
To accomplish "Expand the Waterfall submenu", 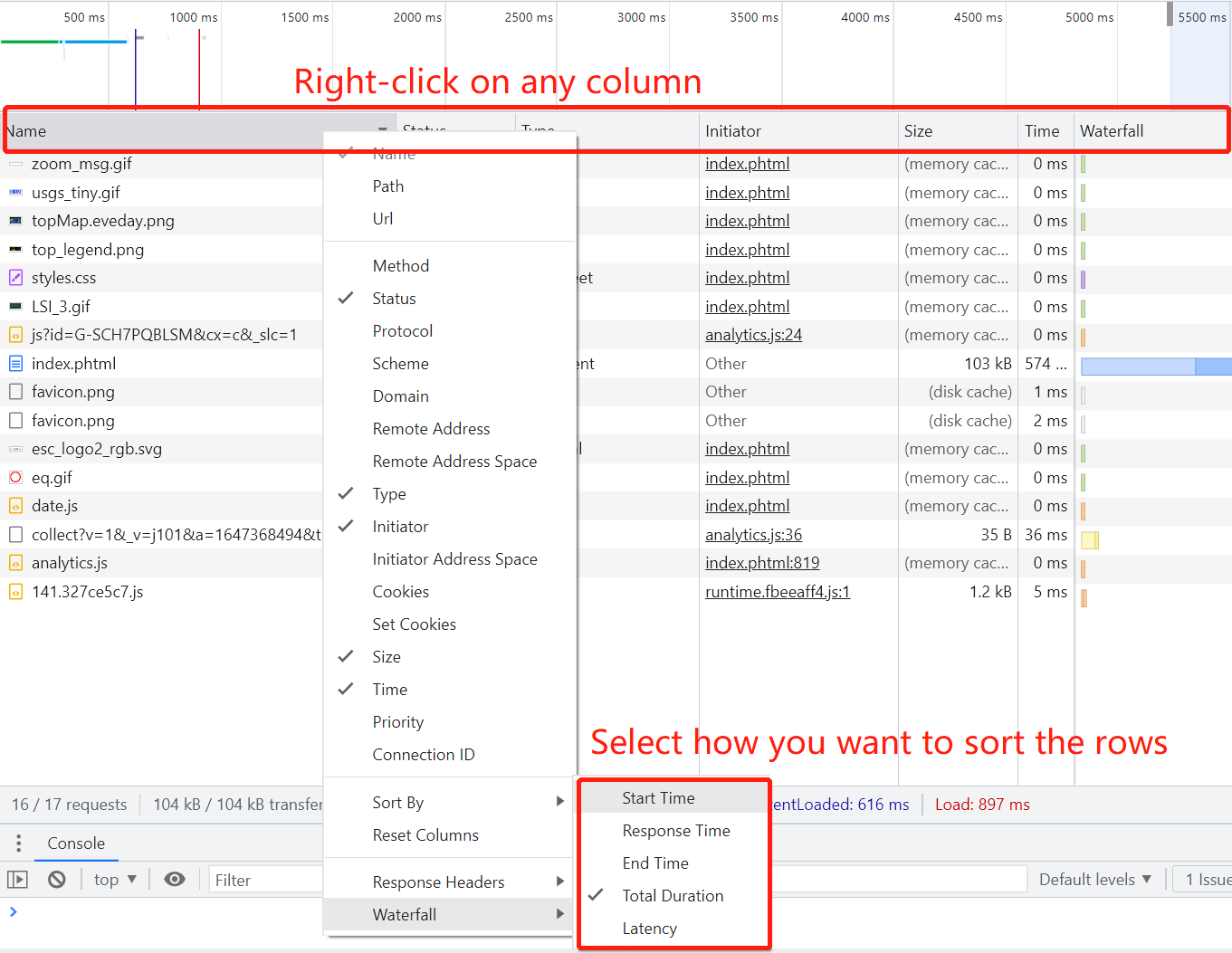I will click(450, 915).
